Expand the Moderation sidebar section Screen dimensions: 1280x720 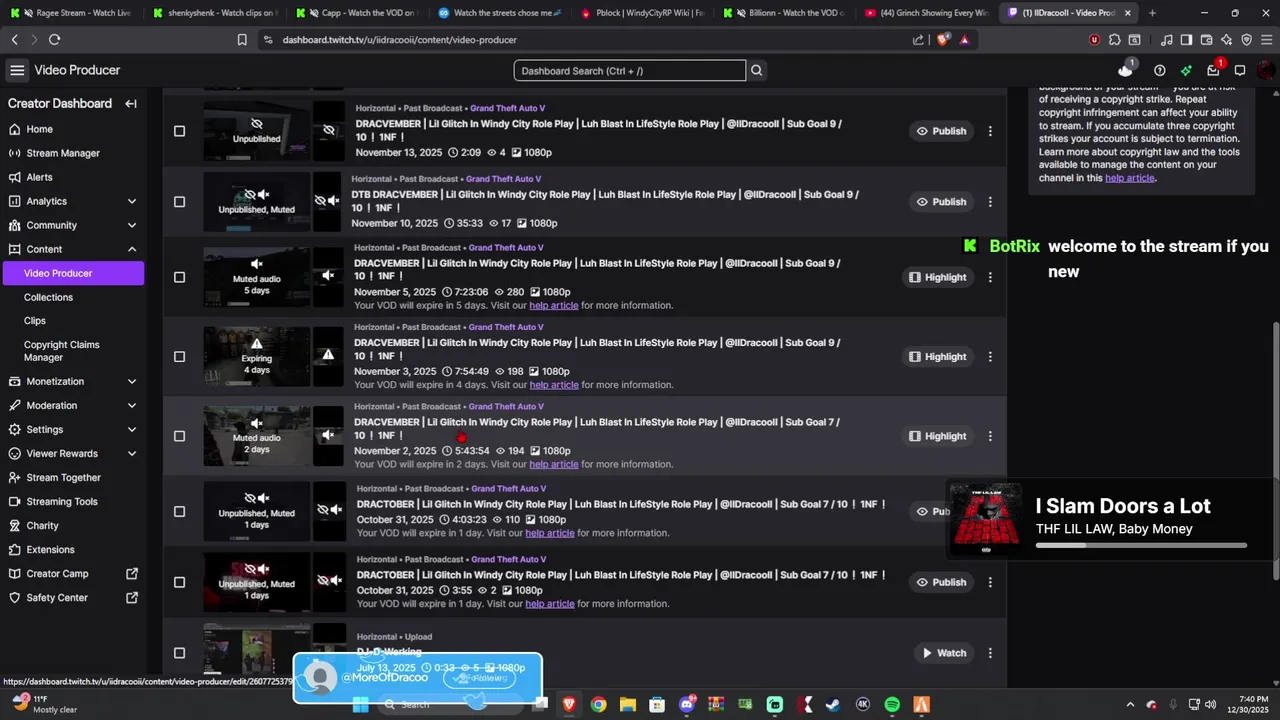tap(132, 405)
